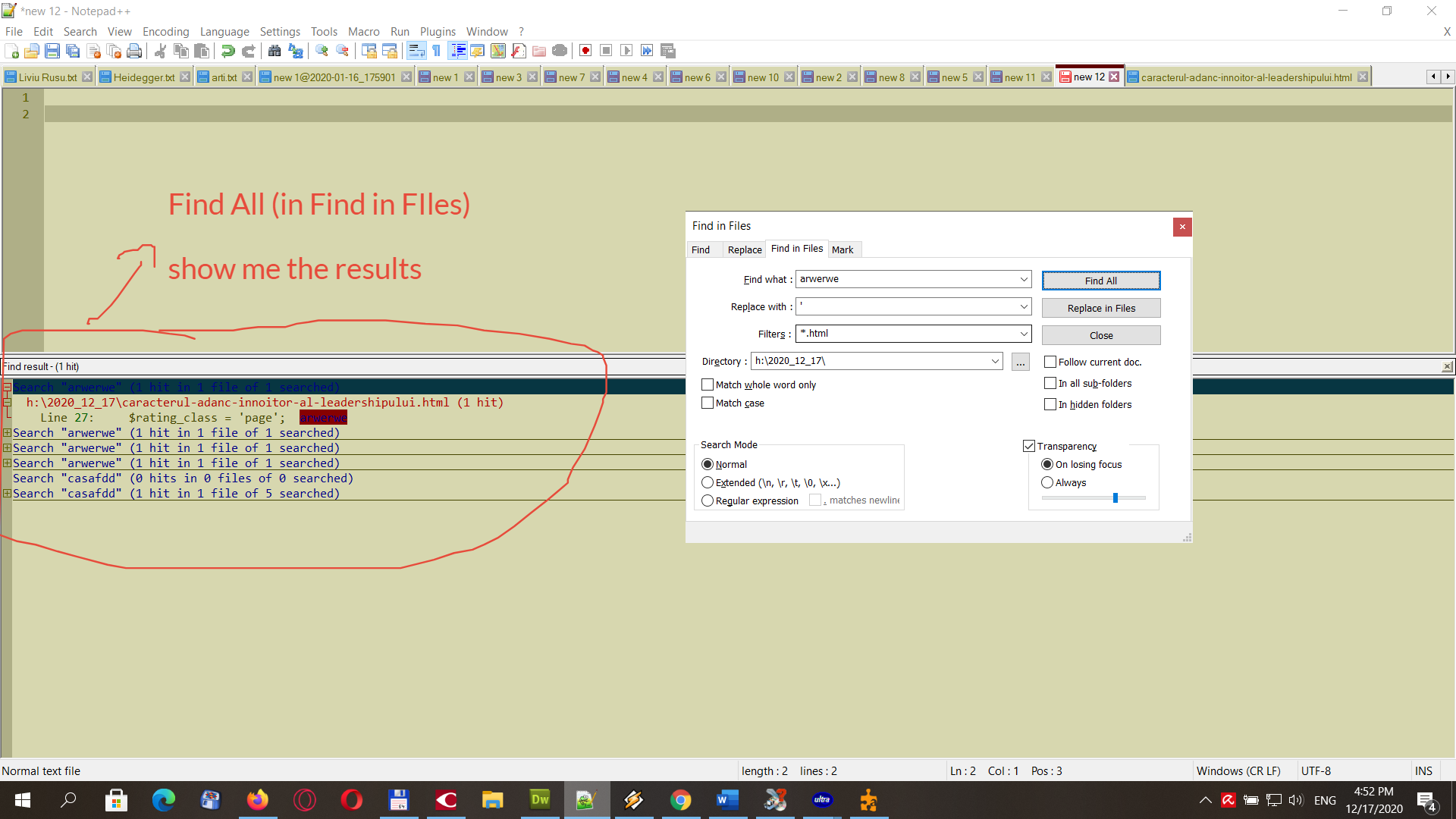Select Normal search mode radio button
Screen dimensions: 1456x819
(x=709, y=463)
